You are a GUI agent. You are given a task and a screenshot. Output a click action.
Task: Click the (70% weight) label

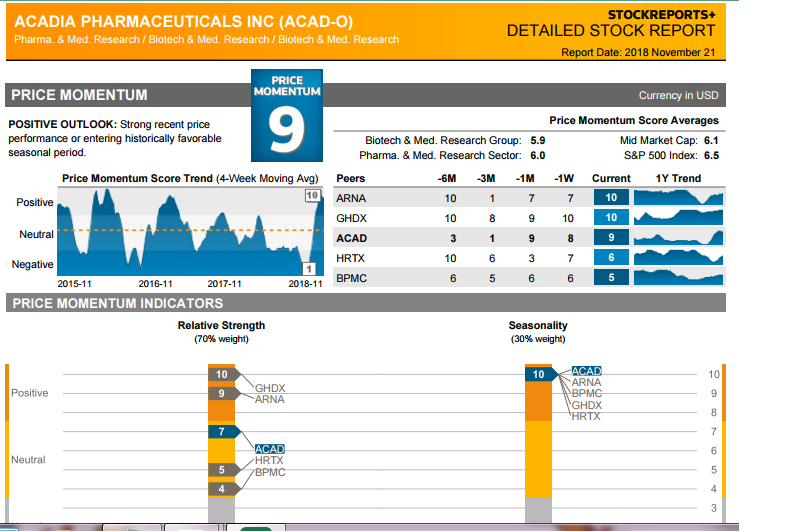pos(221,339)
